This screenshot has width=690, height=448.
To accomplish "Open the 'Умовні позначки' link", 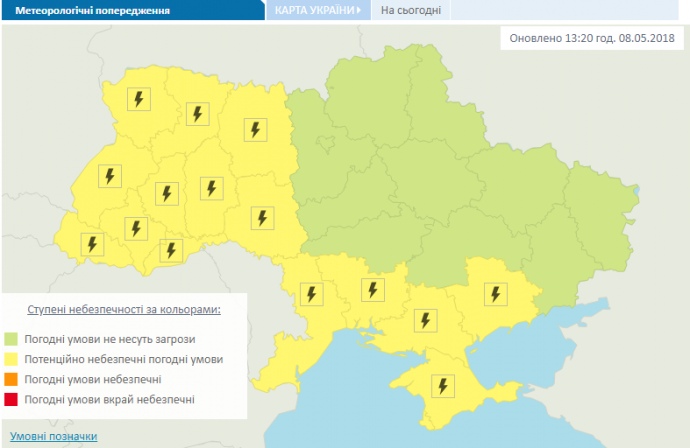I will 54,437.
